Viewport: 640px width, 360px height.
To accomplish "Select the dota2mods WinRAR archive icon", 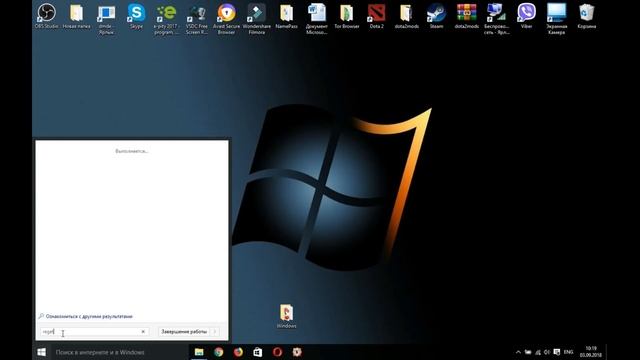I will (x=467, y=16).
